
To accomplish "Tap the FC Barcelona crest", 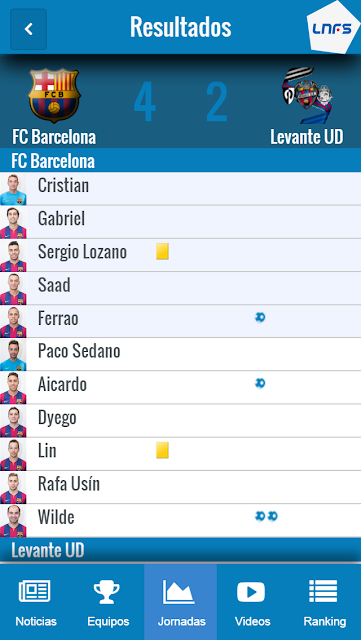I will [54, 96].
